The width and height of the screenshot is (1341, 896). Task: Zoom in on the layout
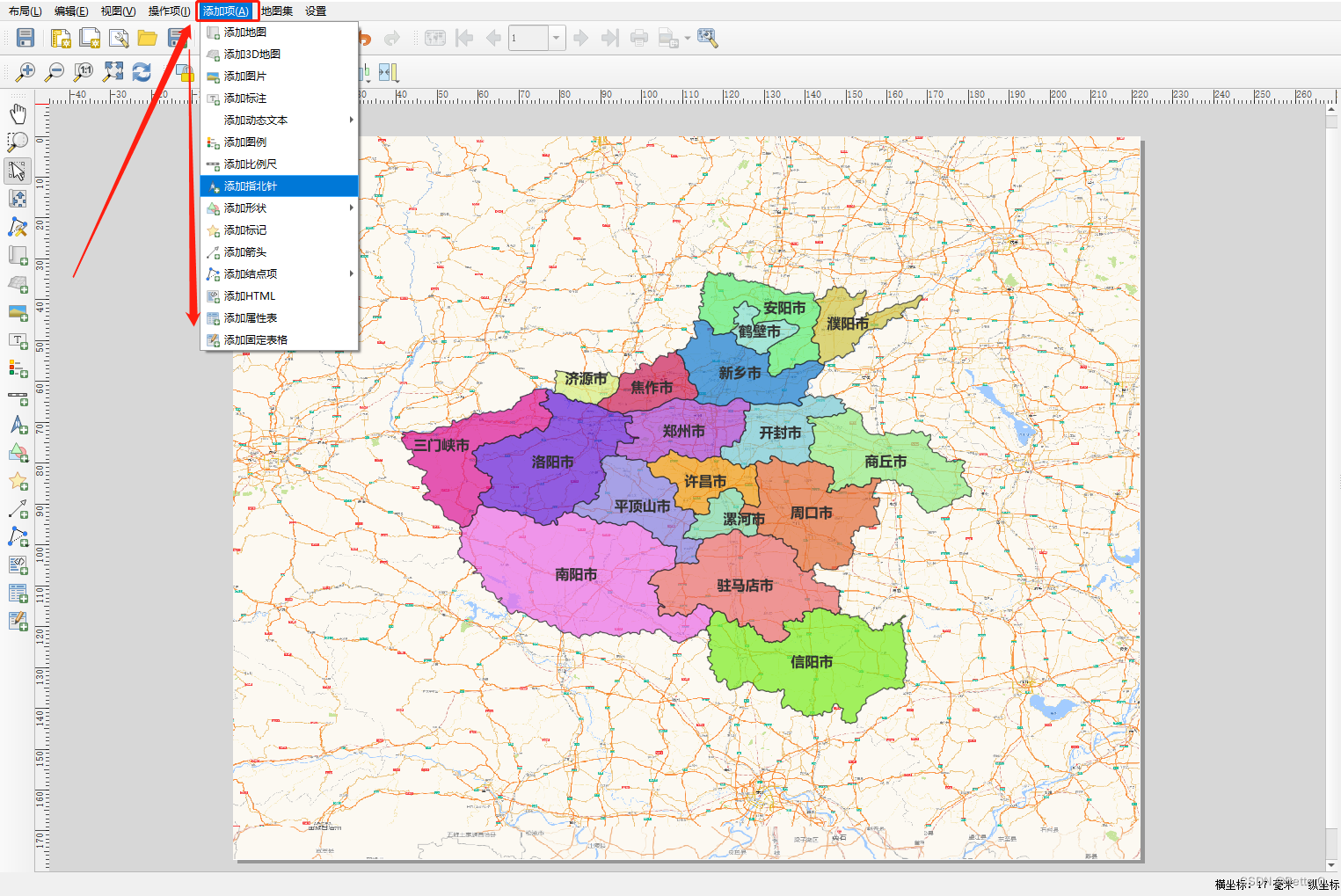pyautogui.click(x=26, y=72)
